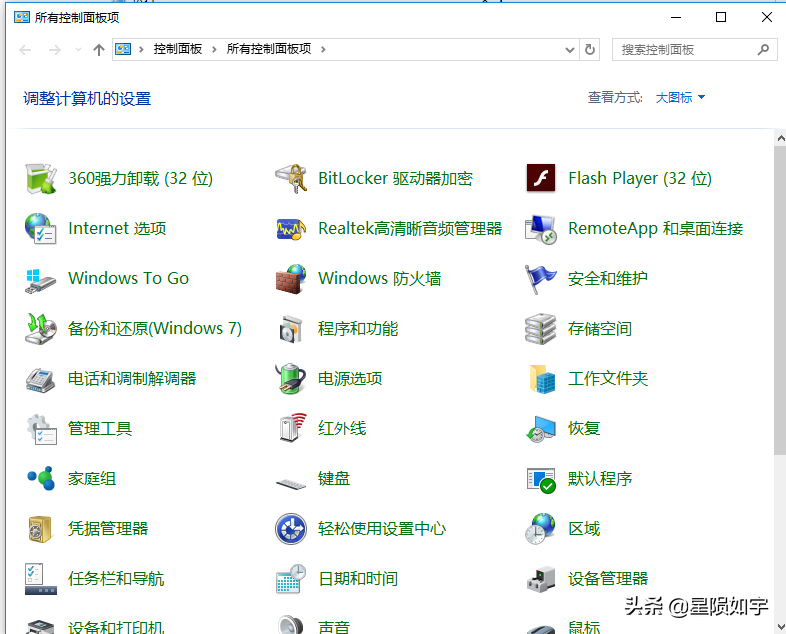This screenshot has width=786, height=634.
Task: Open the 程序和功能 icon
Action: pyautogui.click(x=291, y=329)
